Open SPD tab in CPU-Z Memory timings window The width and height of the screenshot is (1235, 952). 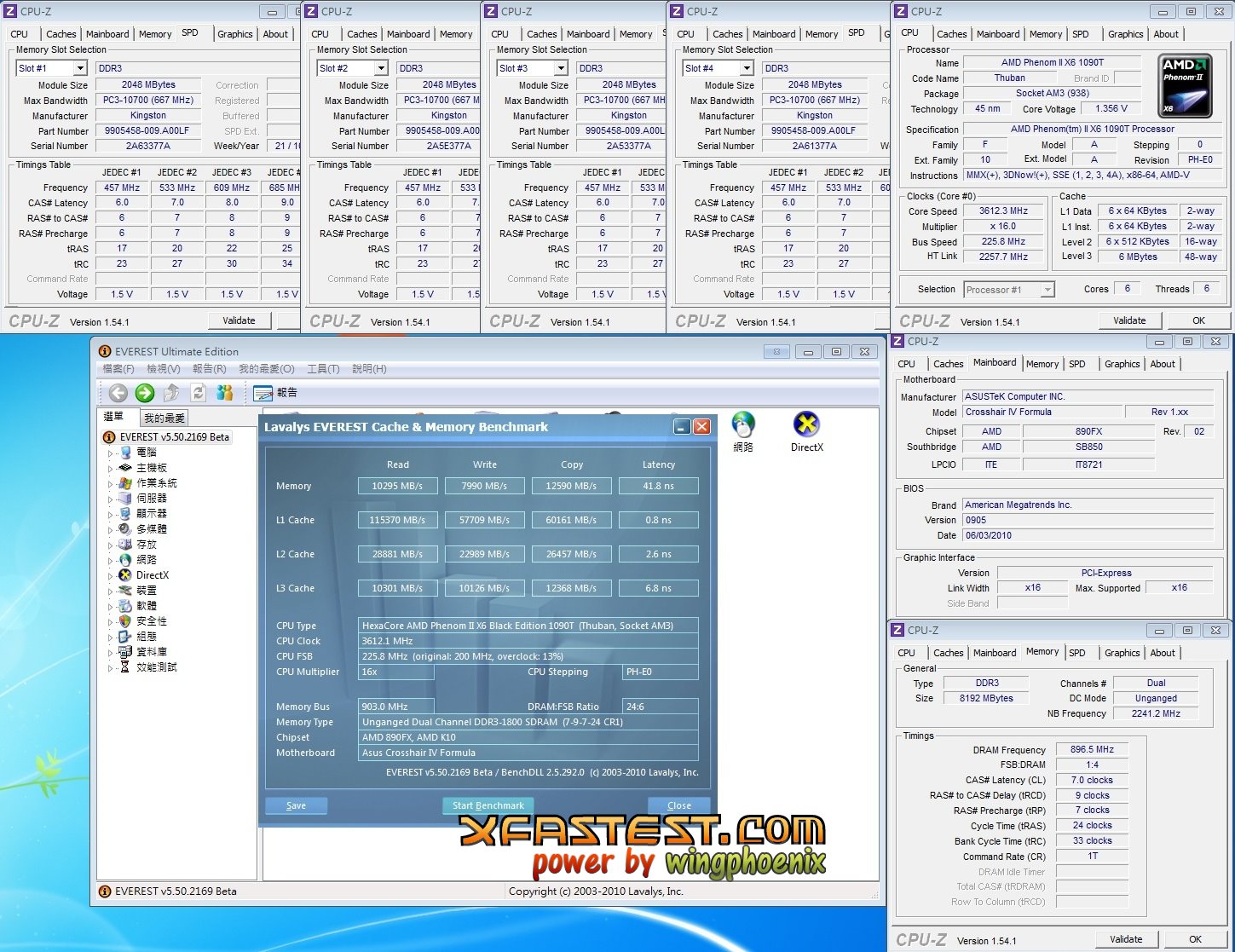click(1077, 653)
